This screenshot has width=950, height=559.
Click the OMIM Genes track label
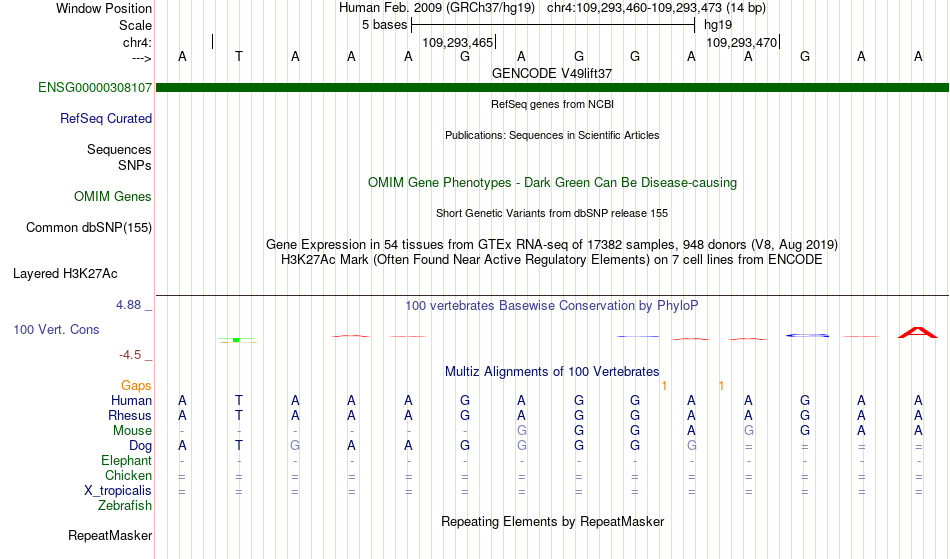pos(112,196)
